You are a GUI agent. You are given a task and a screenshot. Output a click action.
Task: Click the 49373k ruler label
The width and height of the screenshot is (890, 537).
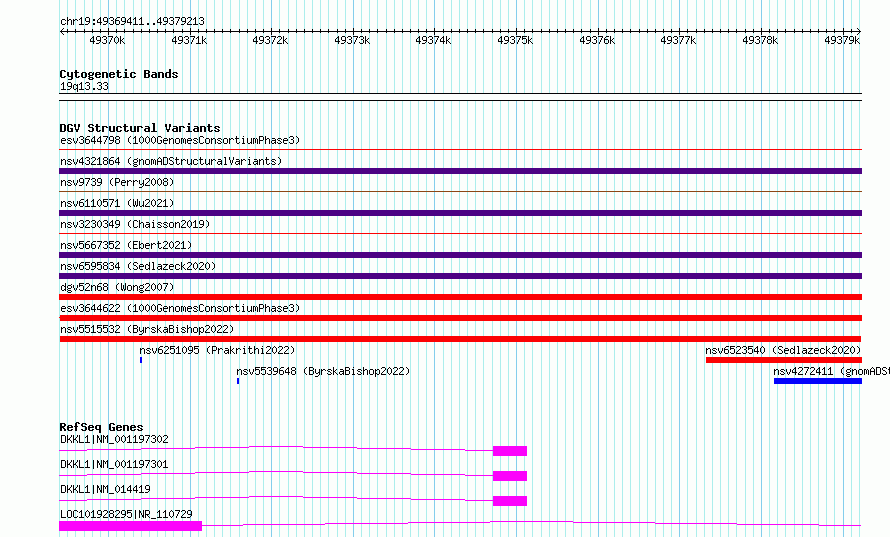(x=352, y=40)
